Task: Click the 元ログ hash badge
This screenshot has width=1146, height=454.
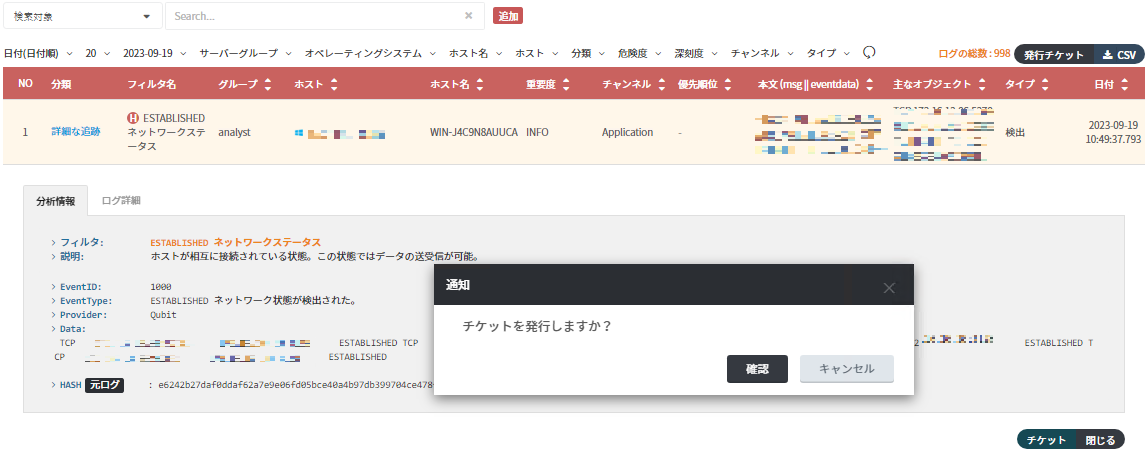Action: coord(104,384)
